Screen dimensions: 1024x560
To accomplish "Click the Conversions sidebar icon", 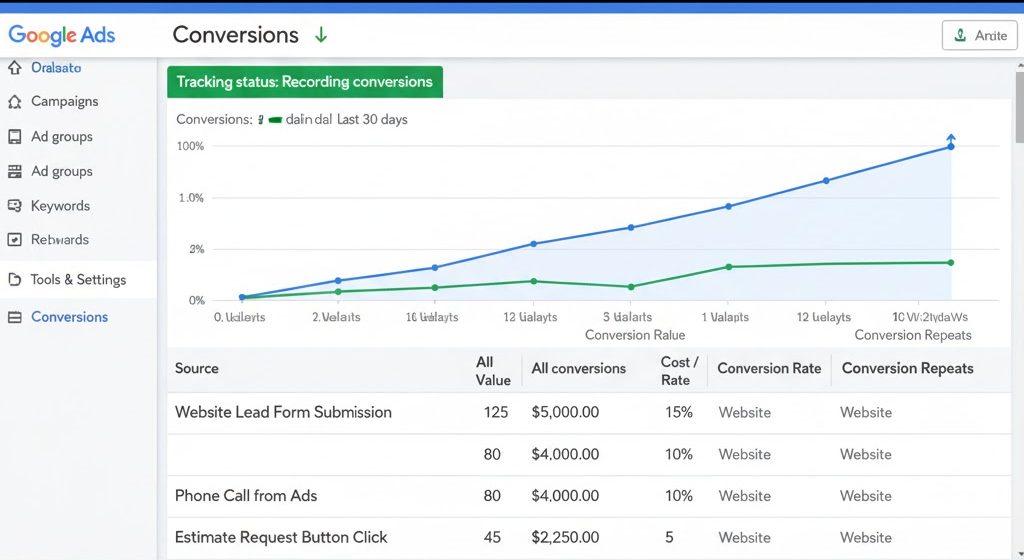I will pyautogui.click(x=14, y=317).
